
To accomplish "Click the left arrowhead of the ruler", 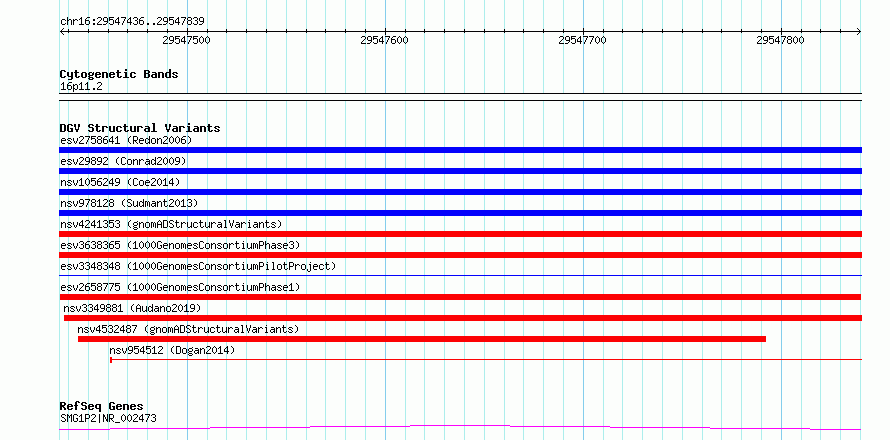I will pyautogui.click(x=62, y=31).
